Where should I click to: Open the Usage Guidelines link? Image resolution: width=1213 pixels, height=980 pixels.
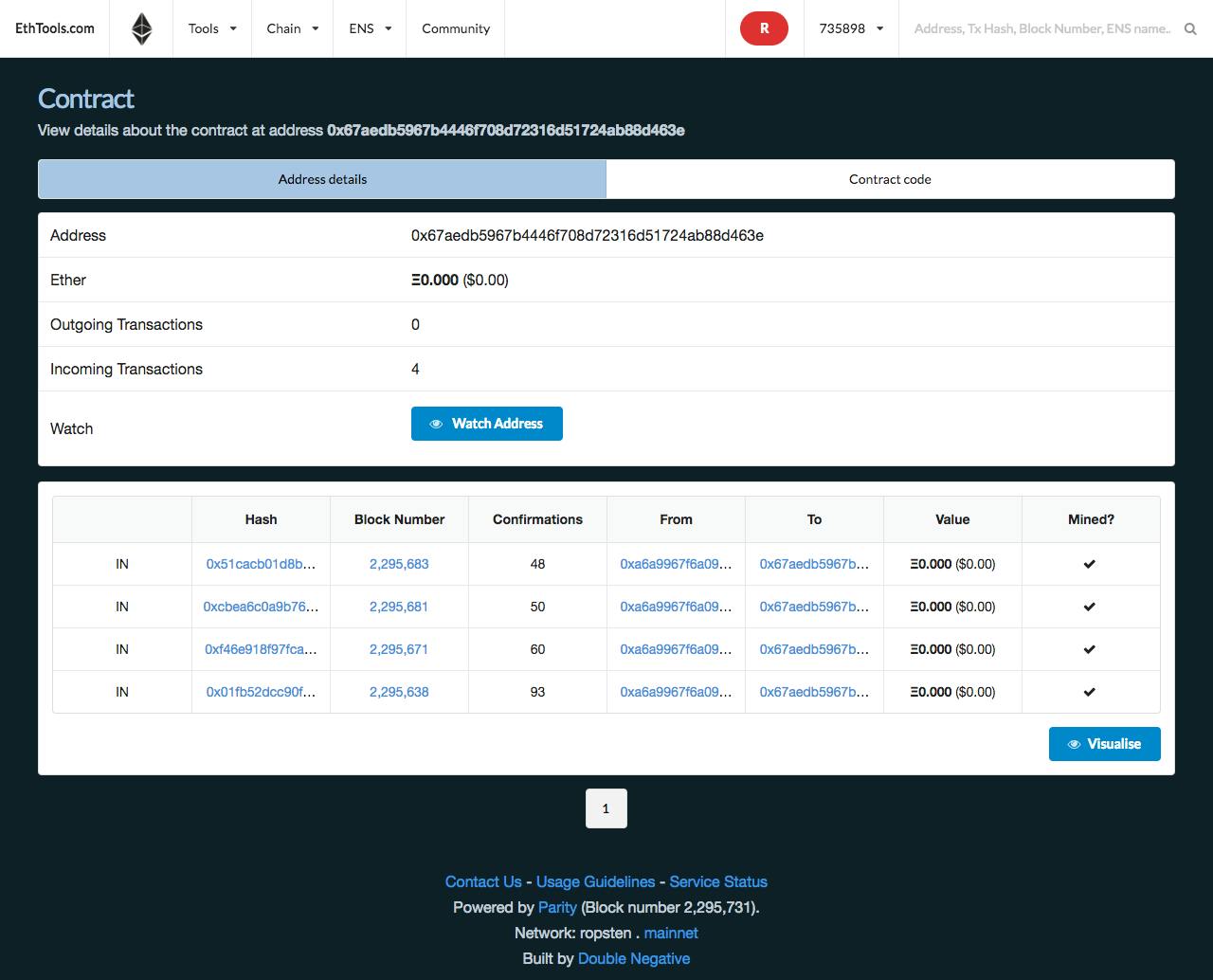coord(595,881)
